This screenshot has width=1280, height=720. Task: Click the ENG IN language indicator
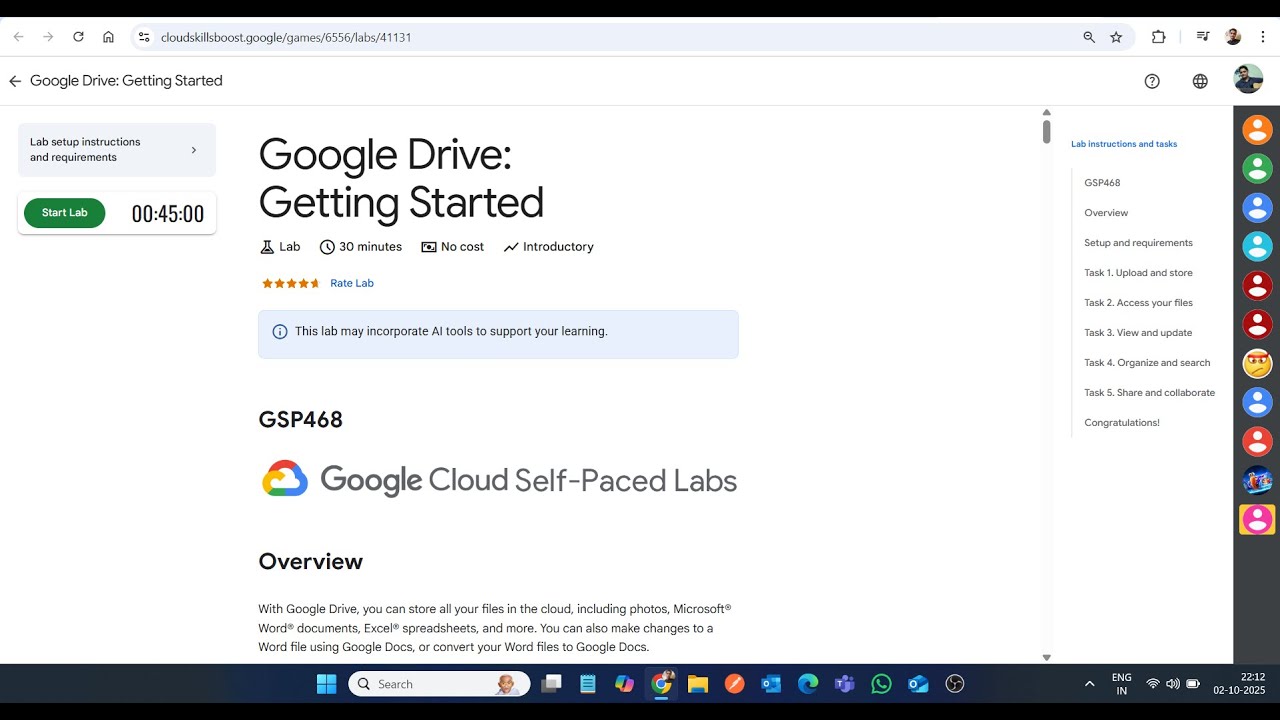coord(1122,684)
